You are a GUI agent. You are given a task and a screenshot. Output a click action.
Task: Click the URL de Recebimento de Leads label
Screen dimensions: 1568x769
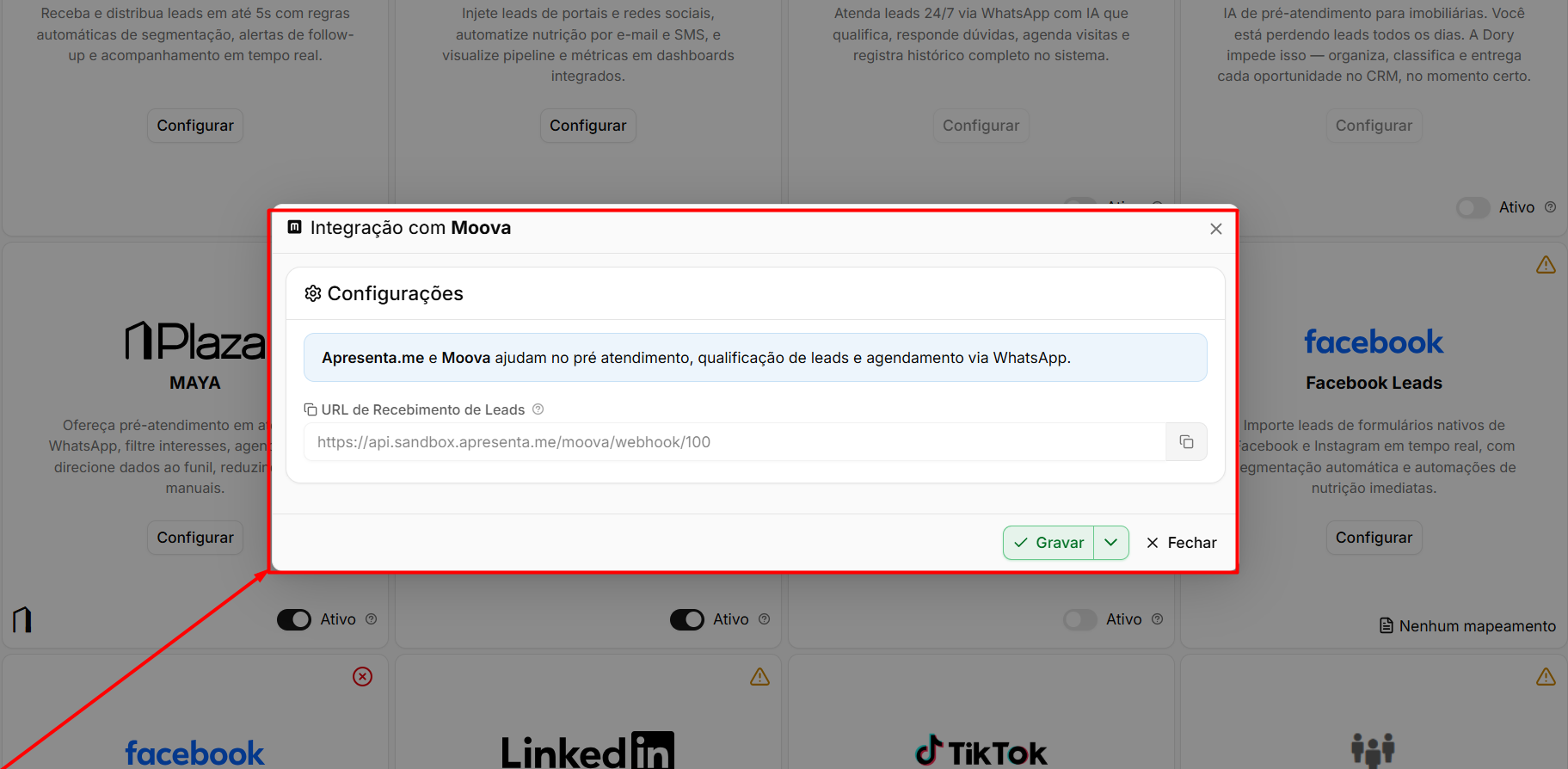point(422,409)
